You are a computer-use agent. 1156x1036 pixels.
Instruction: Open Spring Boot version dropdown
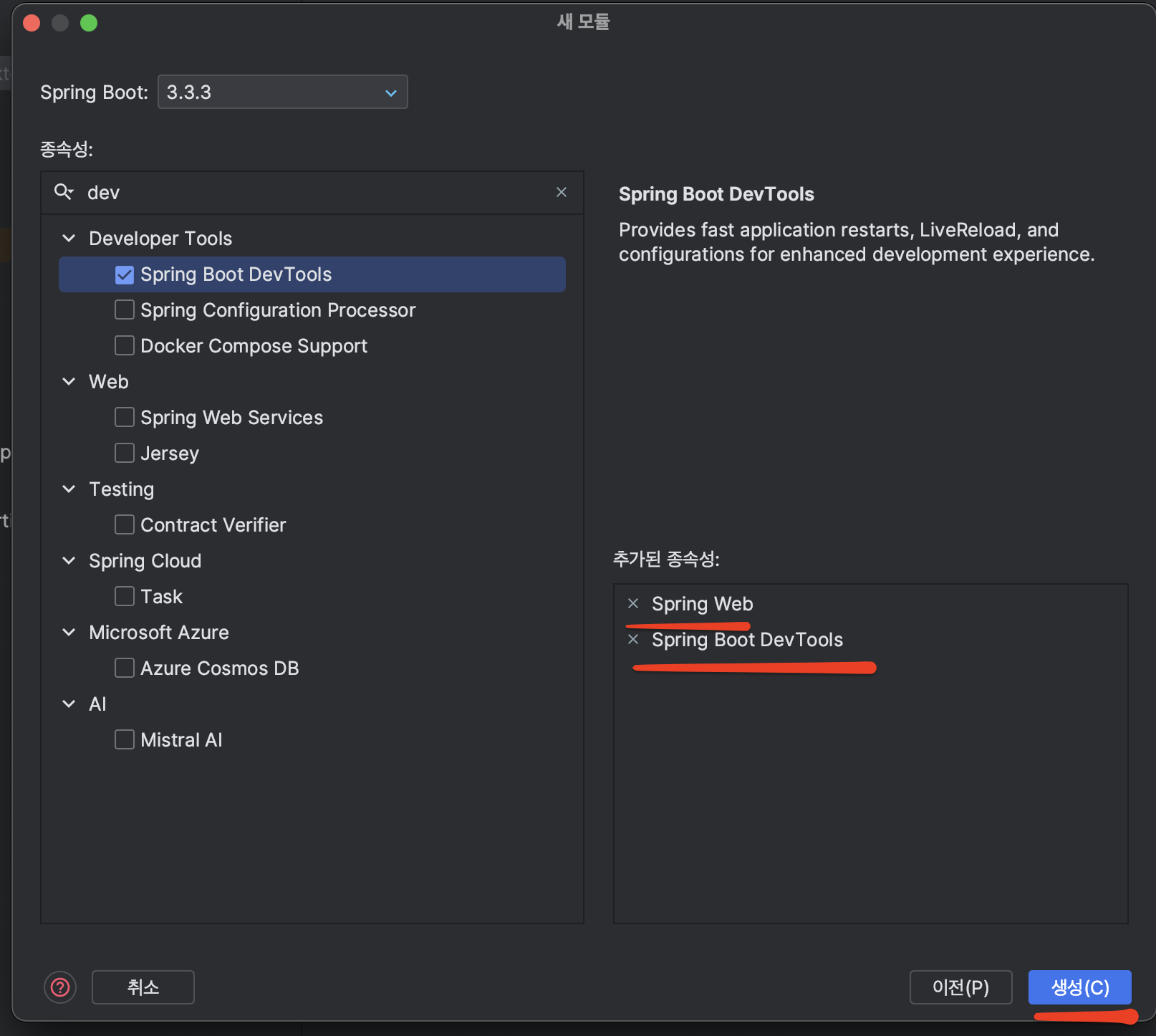click(x=283, y=92)
